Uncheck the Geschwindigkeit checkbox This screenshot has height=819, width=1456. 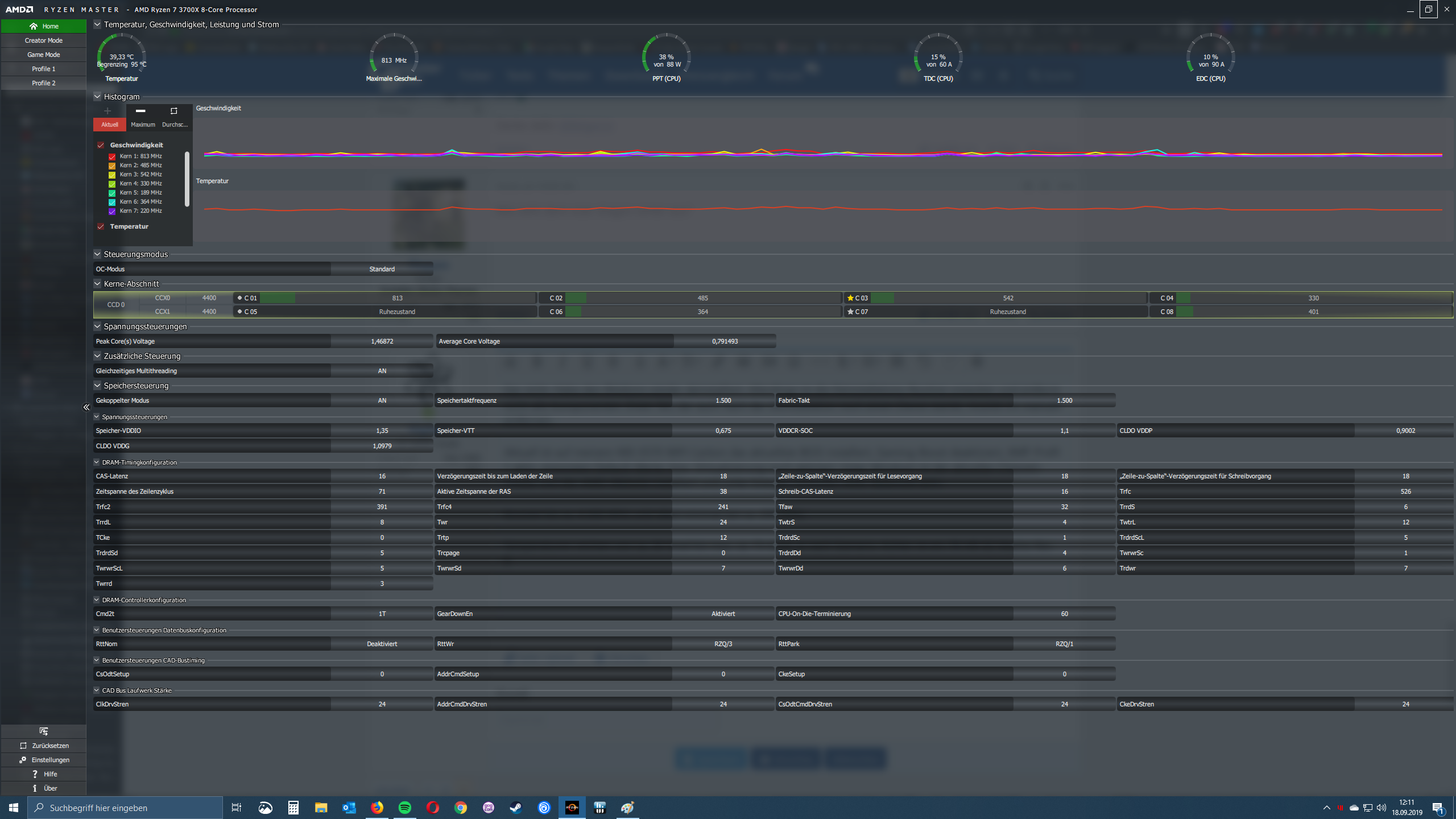[101, 145]
